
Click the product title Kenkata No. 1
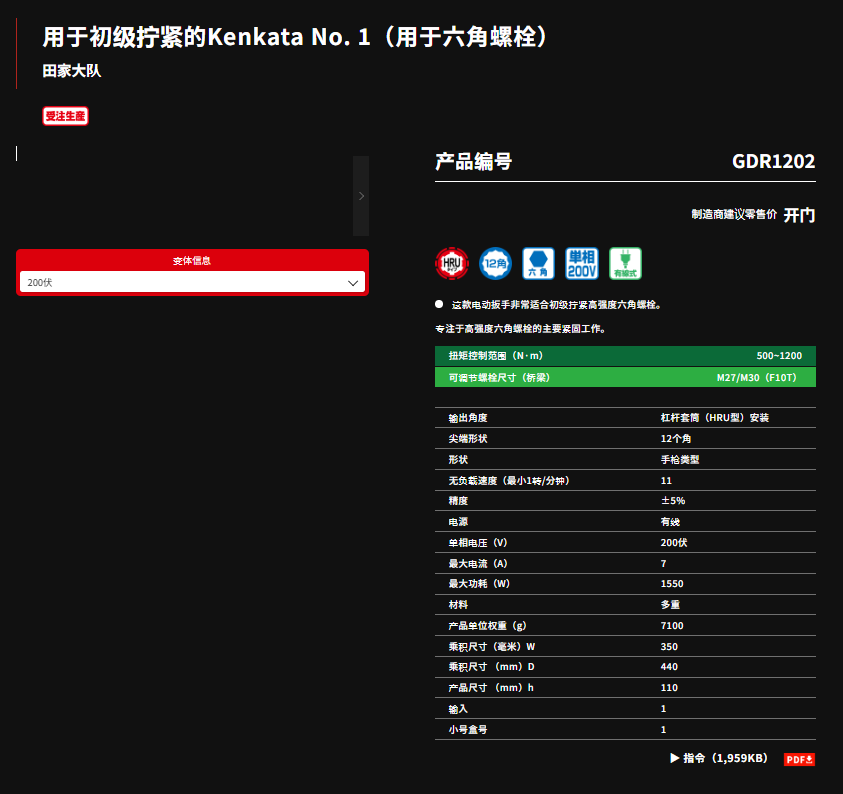coord(297,38)
